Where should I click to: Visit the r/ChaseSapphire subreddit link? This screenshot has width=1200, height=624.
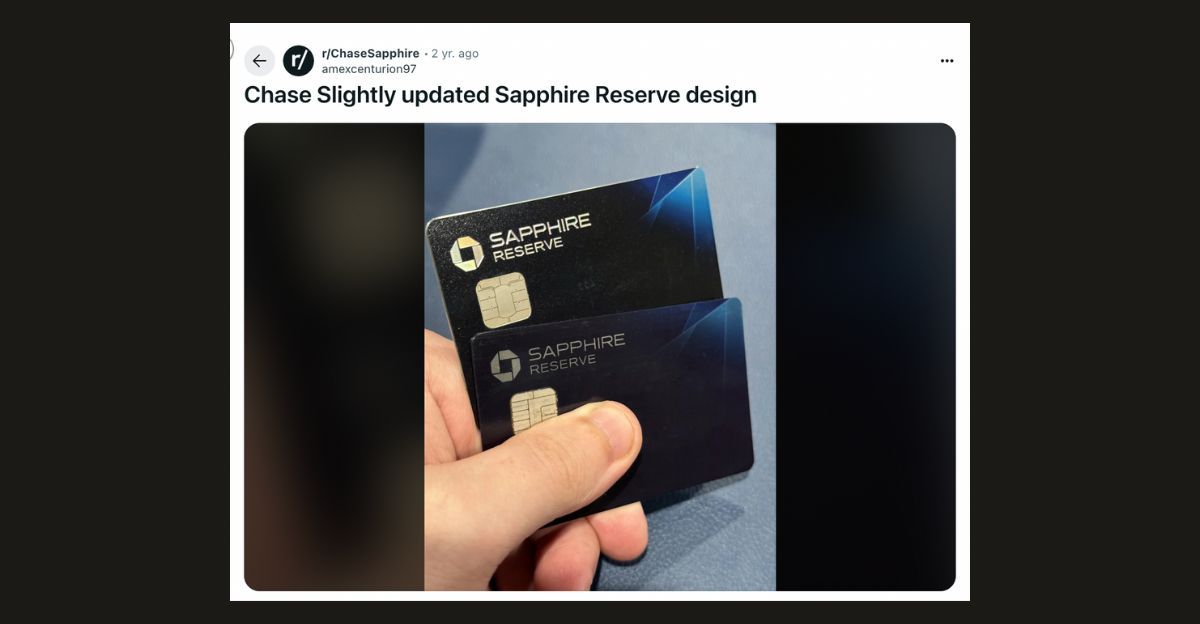tap(370, 53)
